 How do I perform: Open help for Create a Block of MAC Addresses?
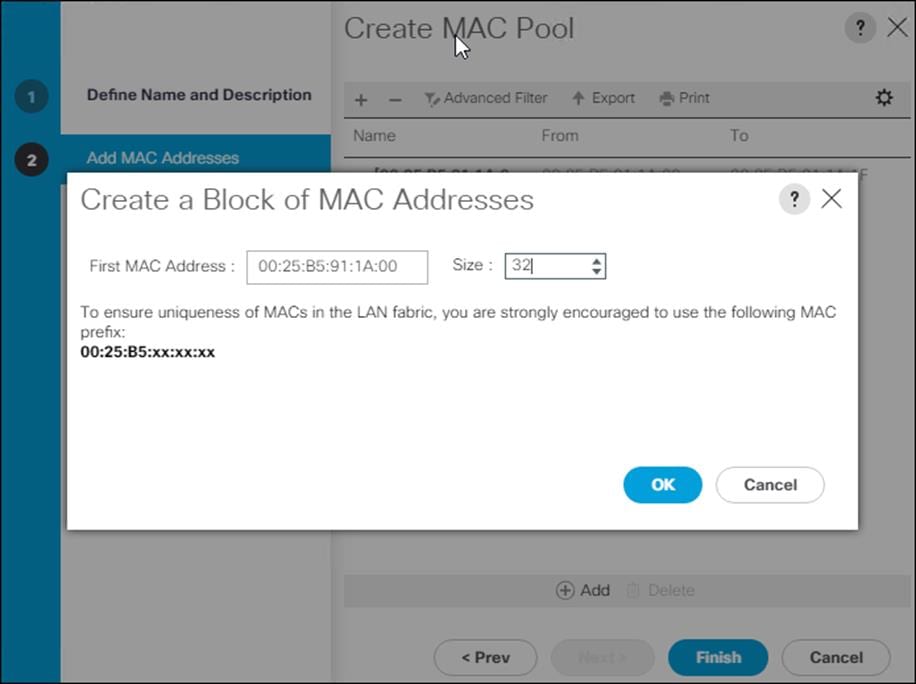pos(794,199)
